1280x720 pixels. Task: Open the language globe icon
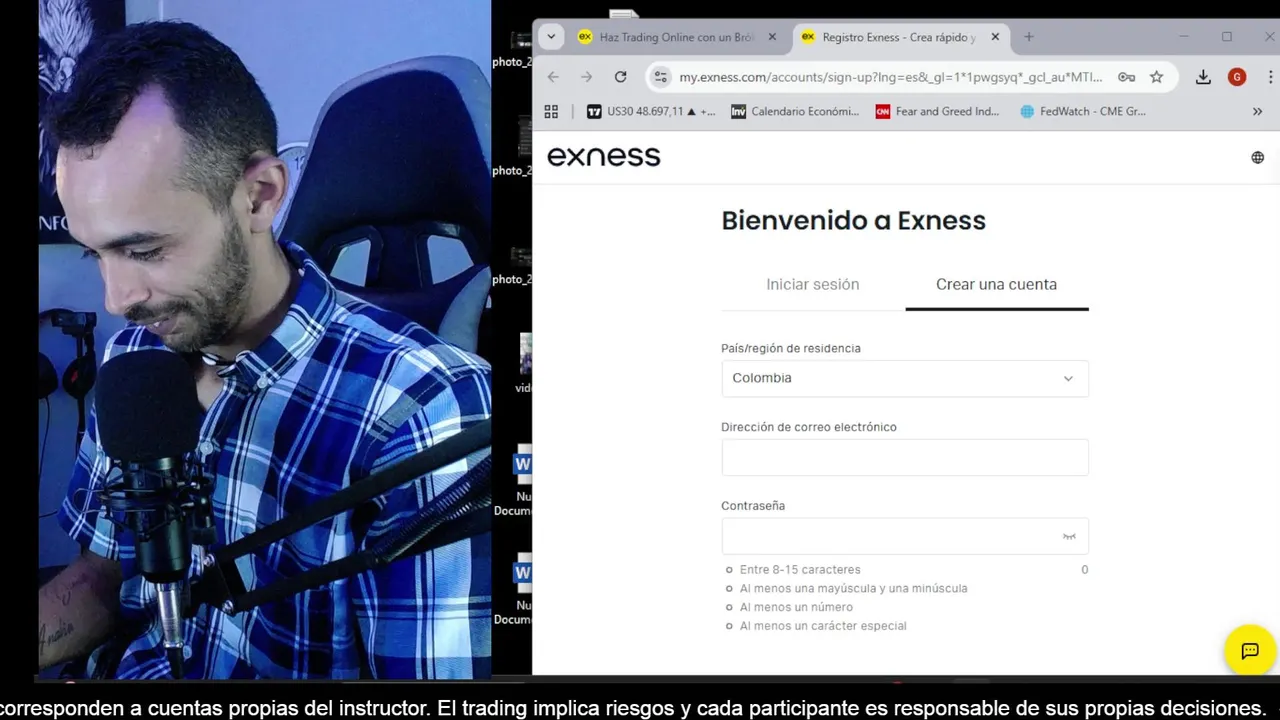[x=1257, y=157]
